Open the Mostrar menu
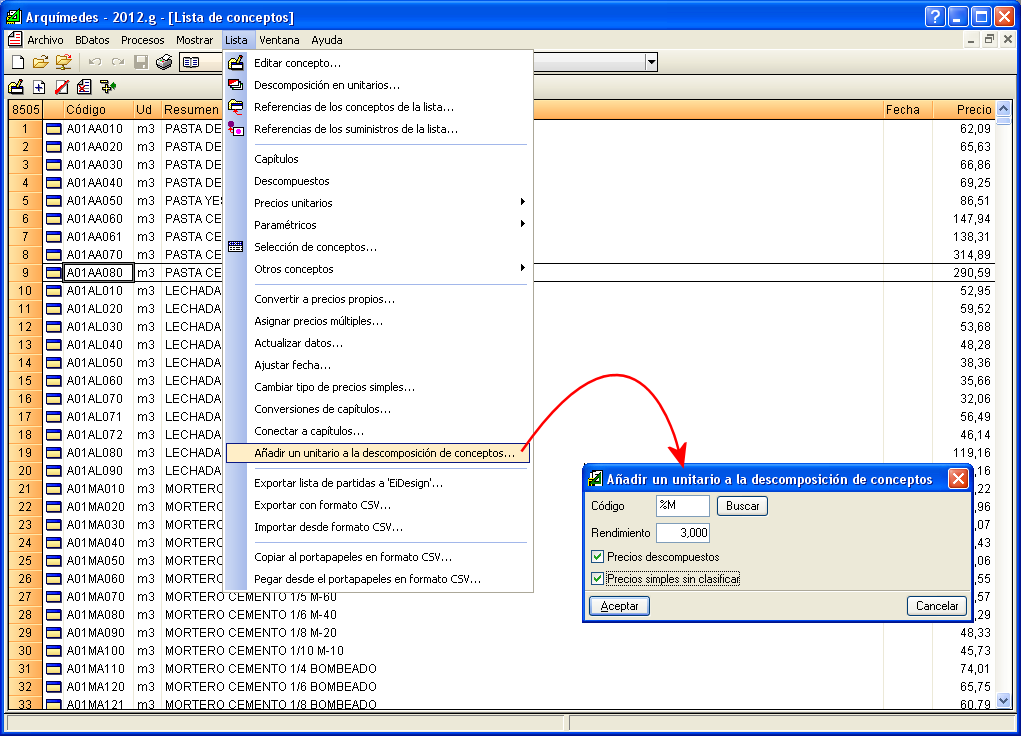 194,40
